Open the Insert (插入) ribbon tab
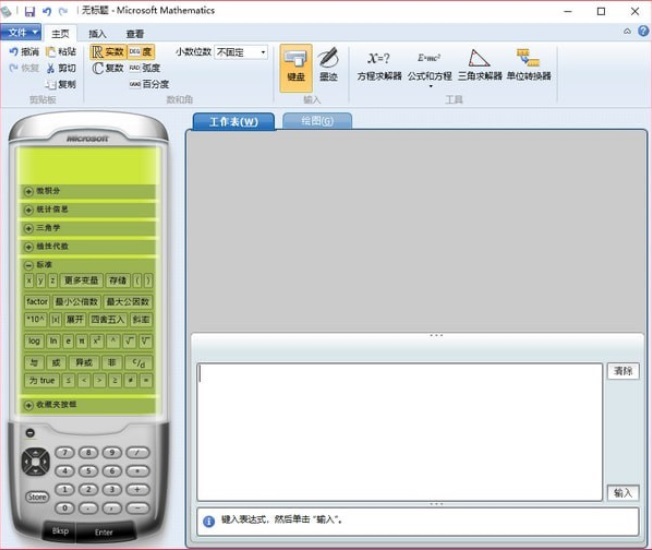Screen dimensions: 652x550 (98, 33)
